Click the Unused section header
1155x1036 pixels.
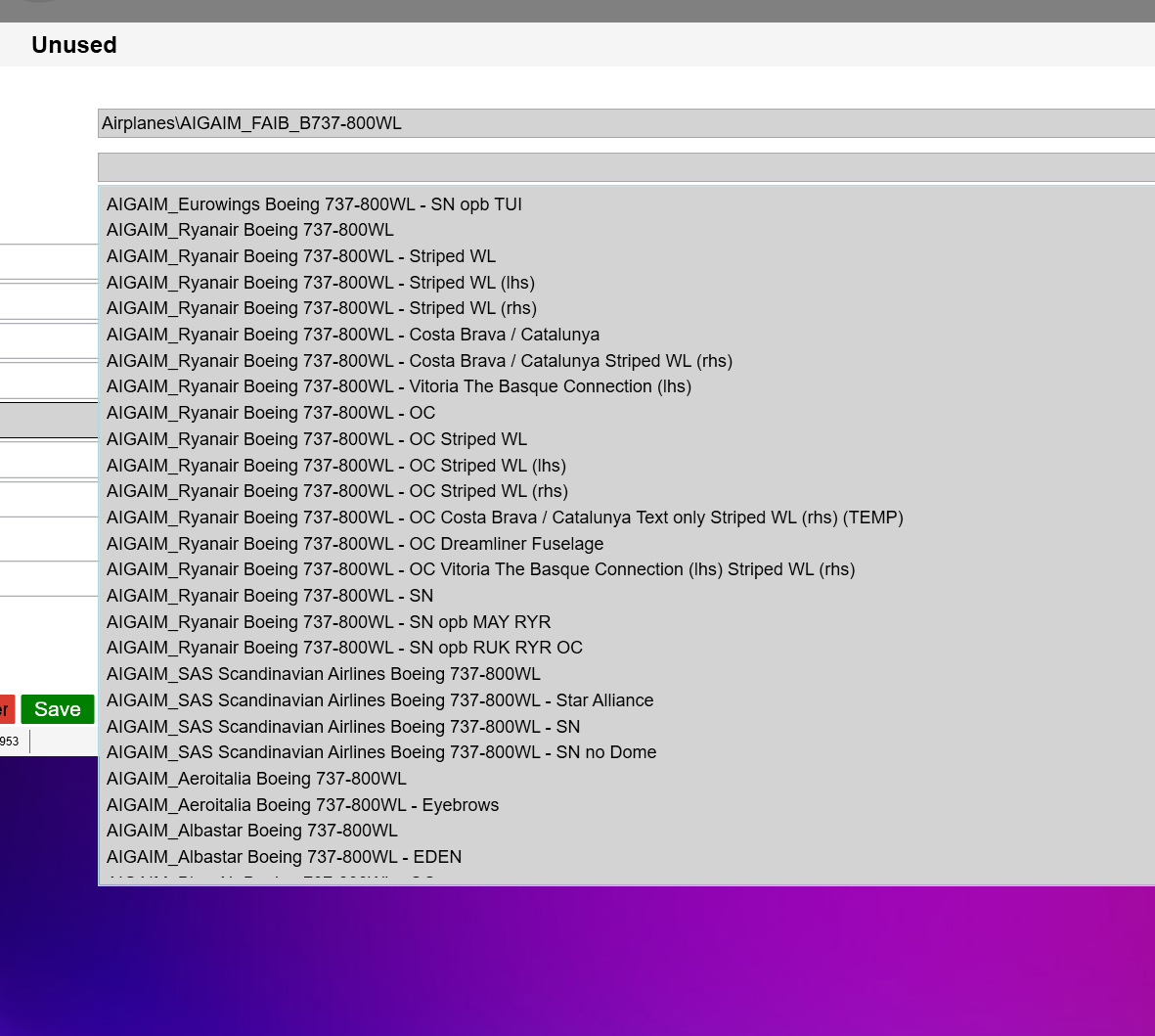pos(73,45)
